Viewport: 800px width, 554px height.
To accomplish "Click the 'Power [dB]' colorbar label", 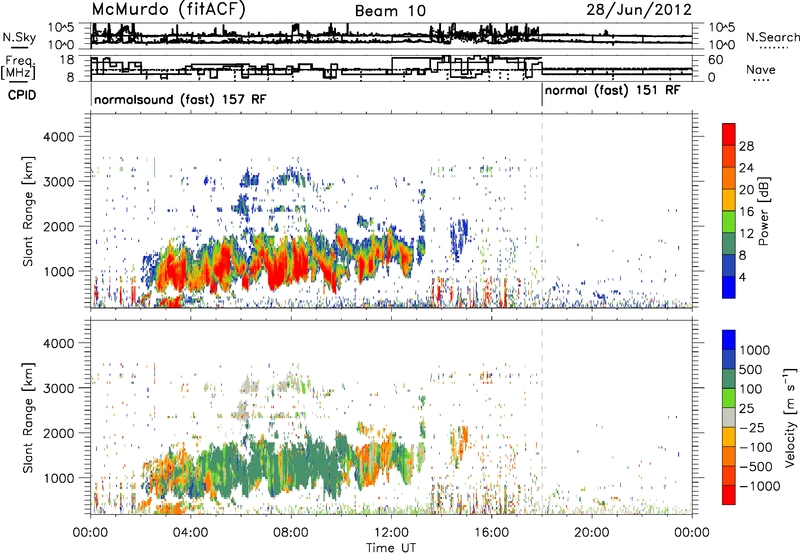I will 763,211.
